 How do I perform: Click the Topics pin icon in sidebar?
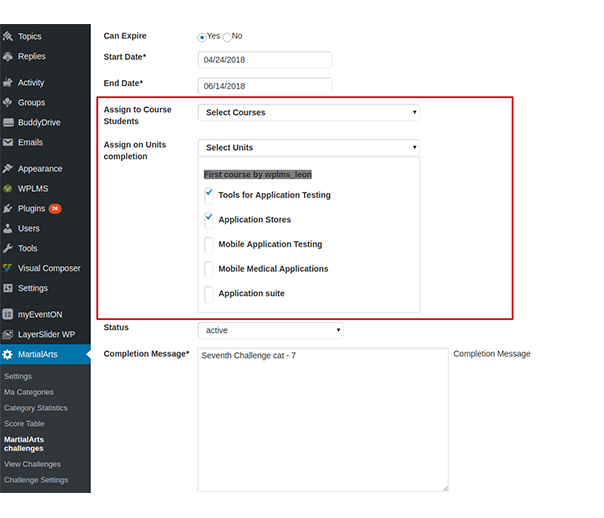tap(8, 37)
